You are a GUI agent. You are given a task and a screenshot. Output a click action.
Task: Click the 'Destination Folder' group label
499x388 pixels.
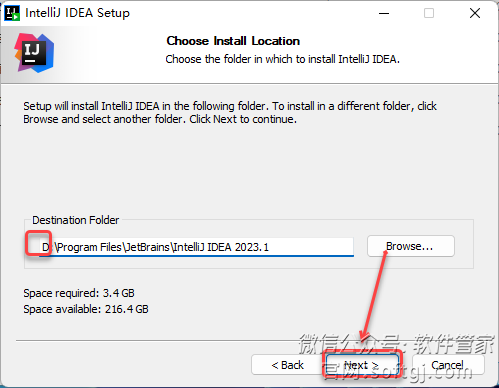[x=75, y=220]
